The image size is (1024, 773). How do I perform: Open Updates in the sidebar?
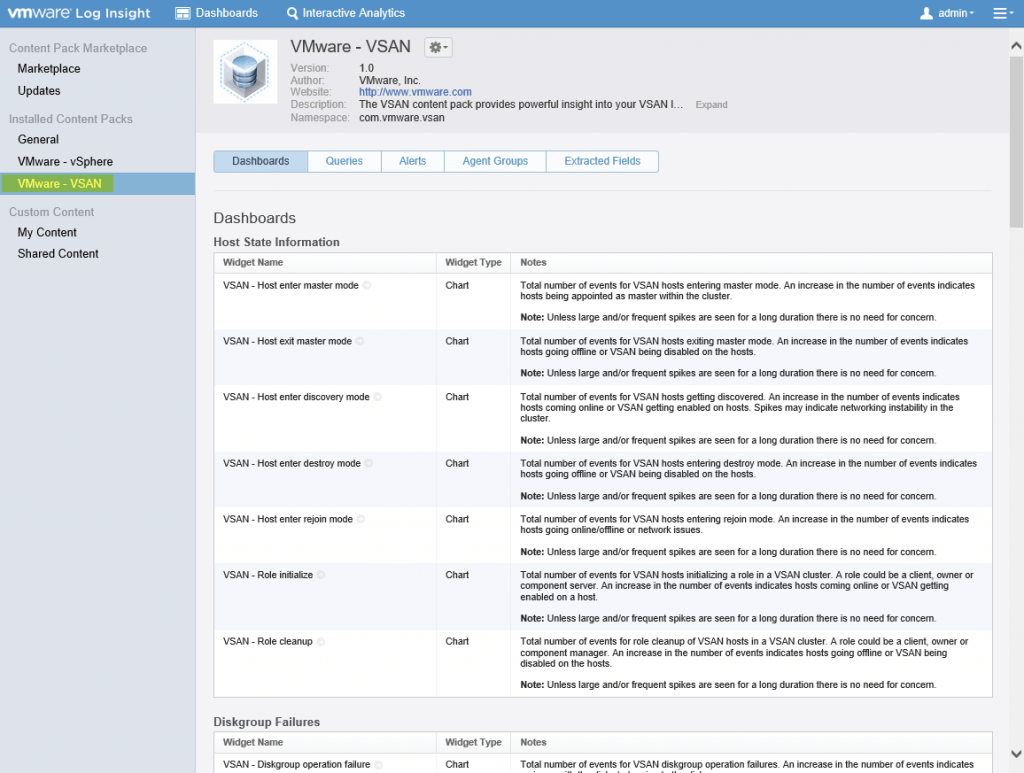39,91
